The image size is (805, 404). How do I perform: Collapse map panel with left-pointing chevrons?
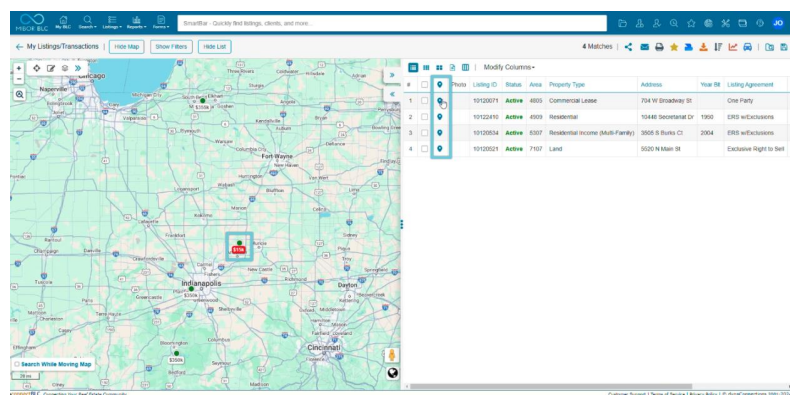(392, 94)
